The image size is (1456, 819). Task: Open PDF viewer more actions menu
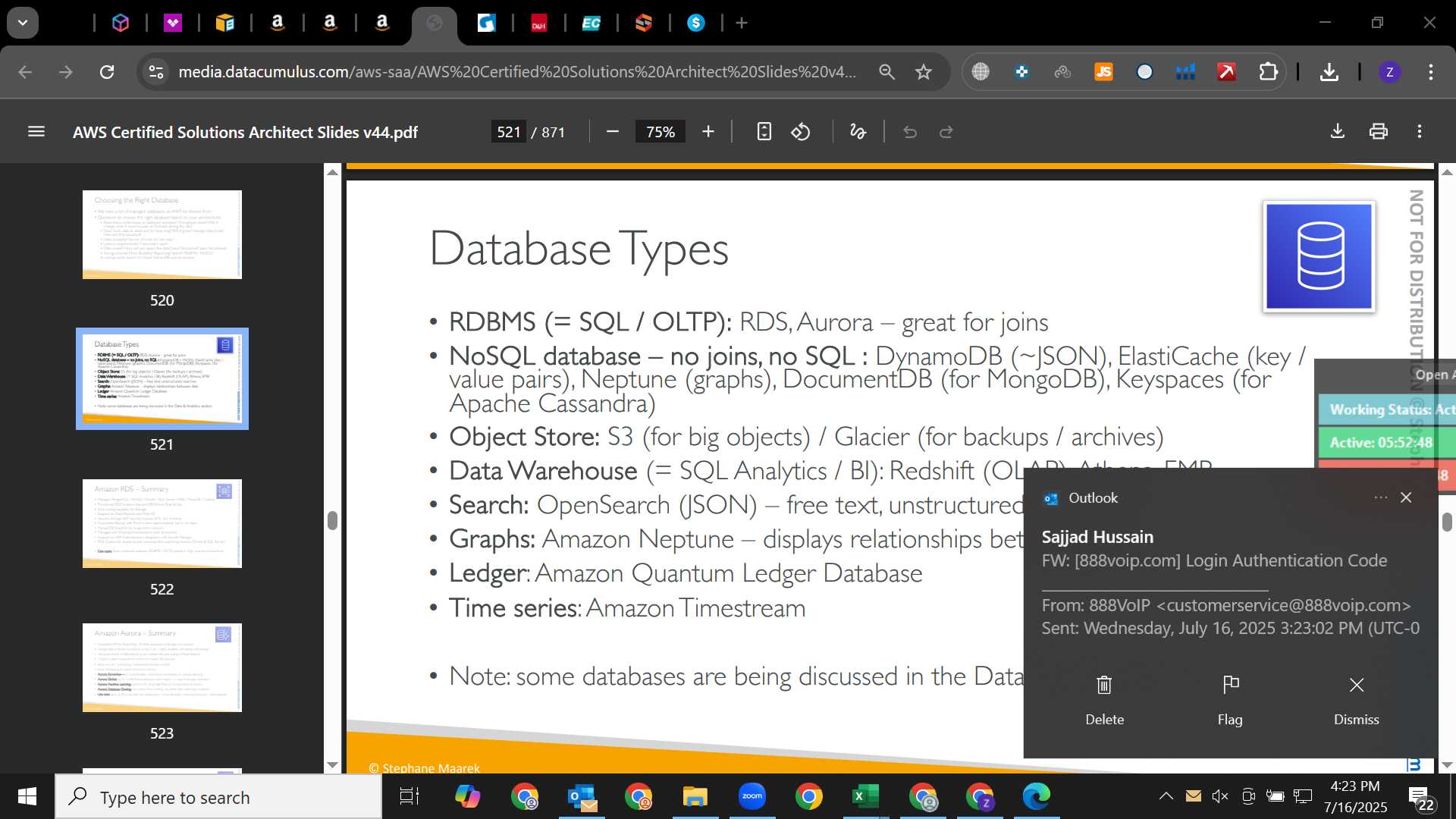coord(1420,132)
